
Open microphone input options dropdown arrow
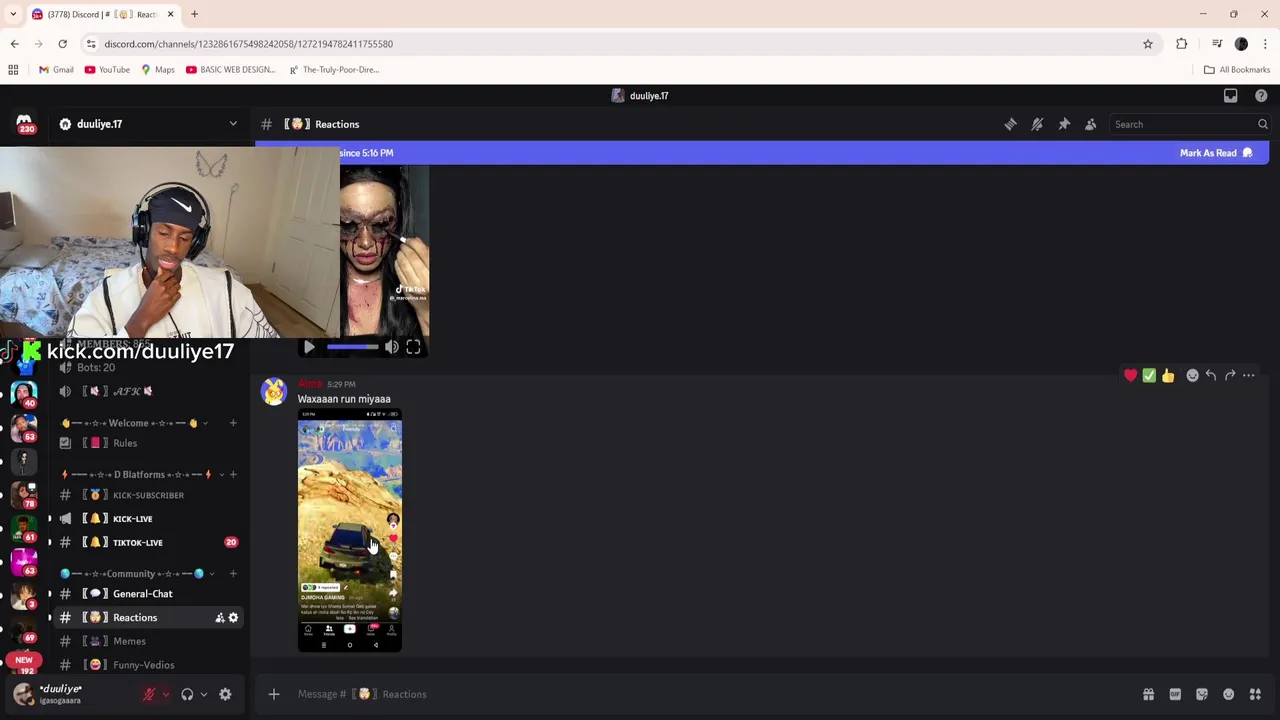pos(165,694)
